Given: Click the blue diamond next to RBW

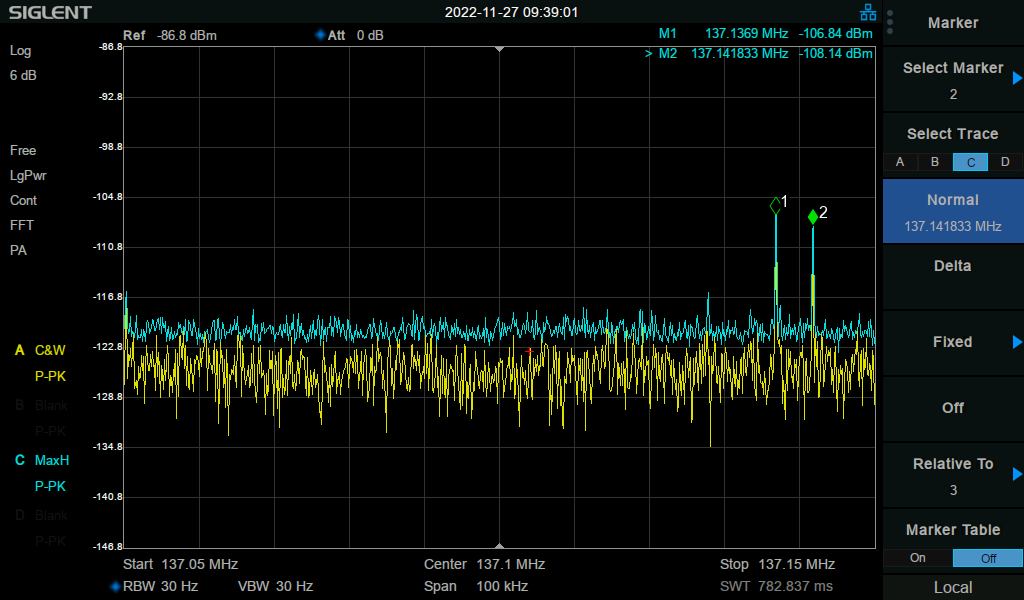Looking at the screenshot, I should coord(114,586).
